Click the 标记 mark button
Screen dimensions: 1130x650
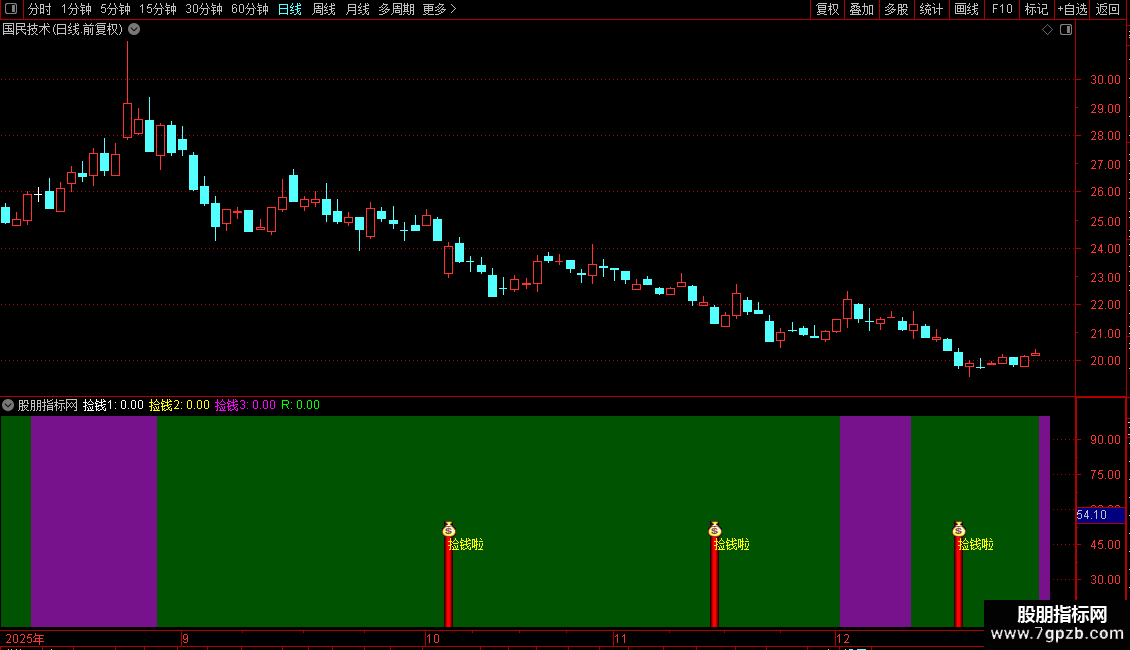[x=1036, y=9]
